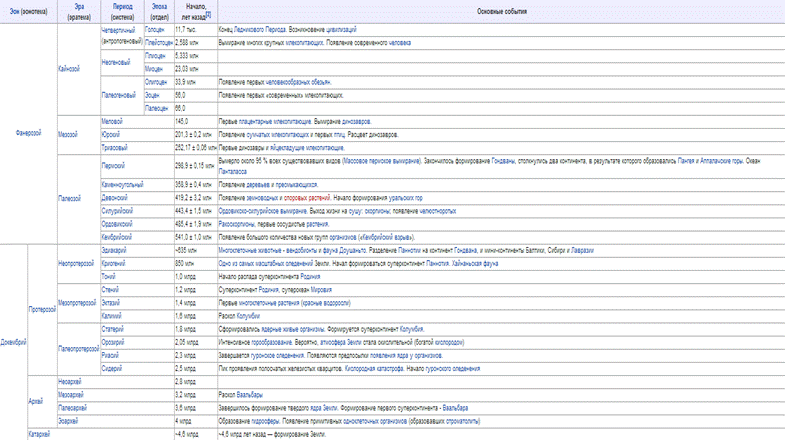Open the Докембрий link
The width and height of the screenshot is (785, 440).
(x=13, y=342)
